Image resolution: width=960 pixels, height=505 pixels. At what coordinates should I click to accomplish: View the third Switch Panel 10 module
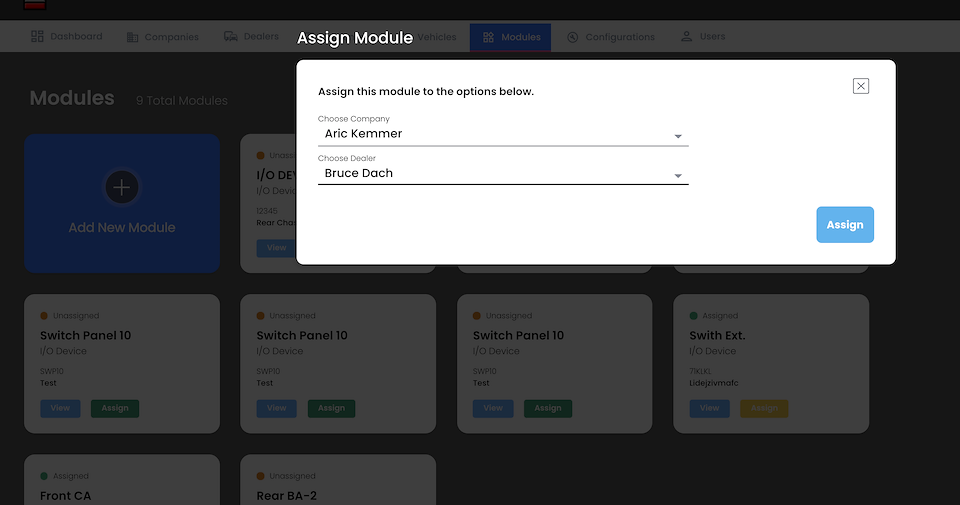click(493, 408)
